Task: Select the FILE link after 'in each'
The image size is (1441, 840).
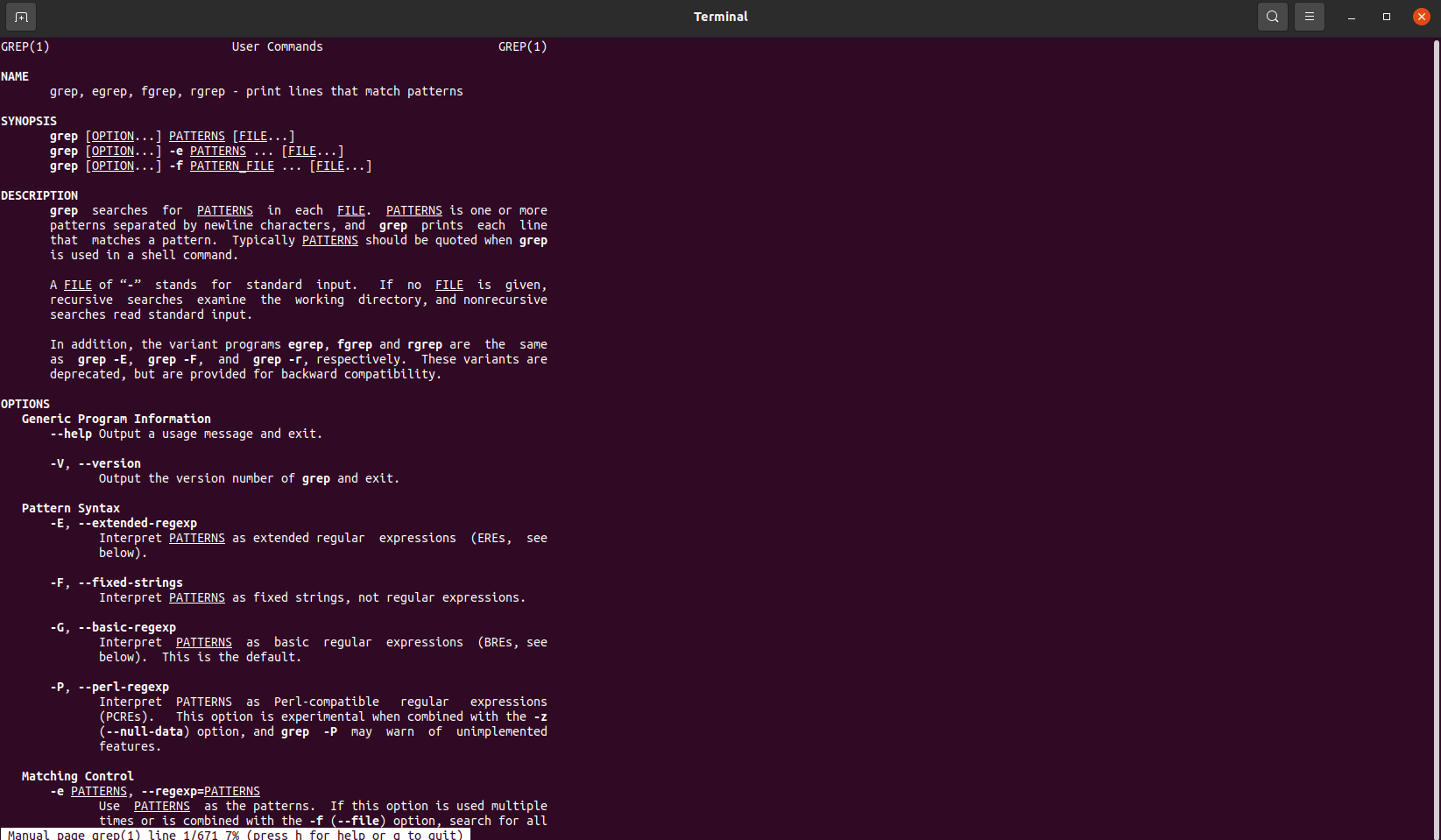Action: [x=350, y=210]
